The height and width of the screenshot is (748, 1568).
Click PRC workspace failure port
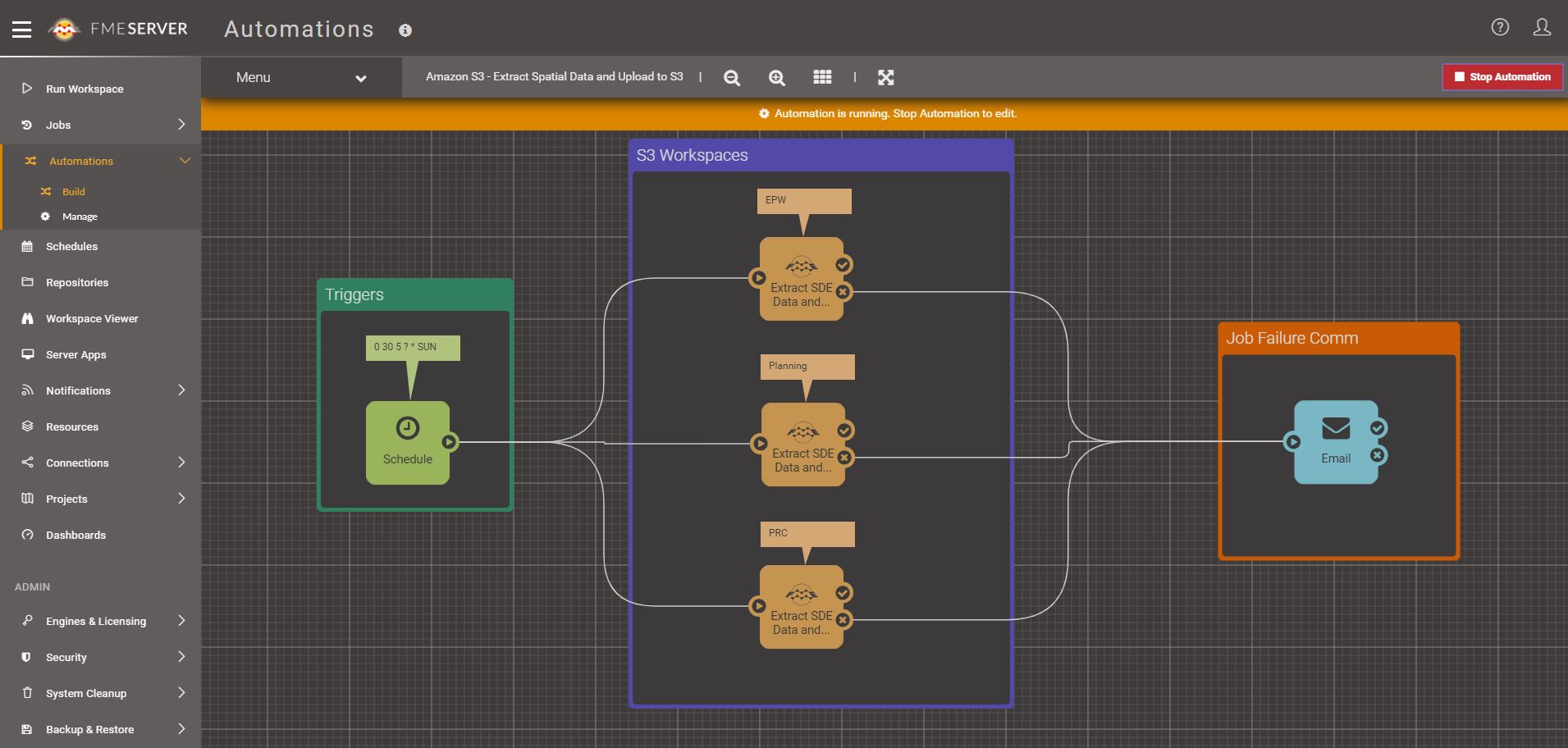pyautogui.click(x=843, y=619)
